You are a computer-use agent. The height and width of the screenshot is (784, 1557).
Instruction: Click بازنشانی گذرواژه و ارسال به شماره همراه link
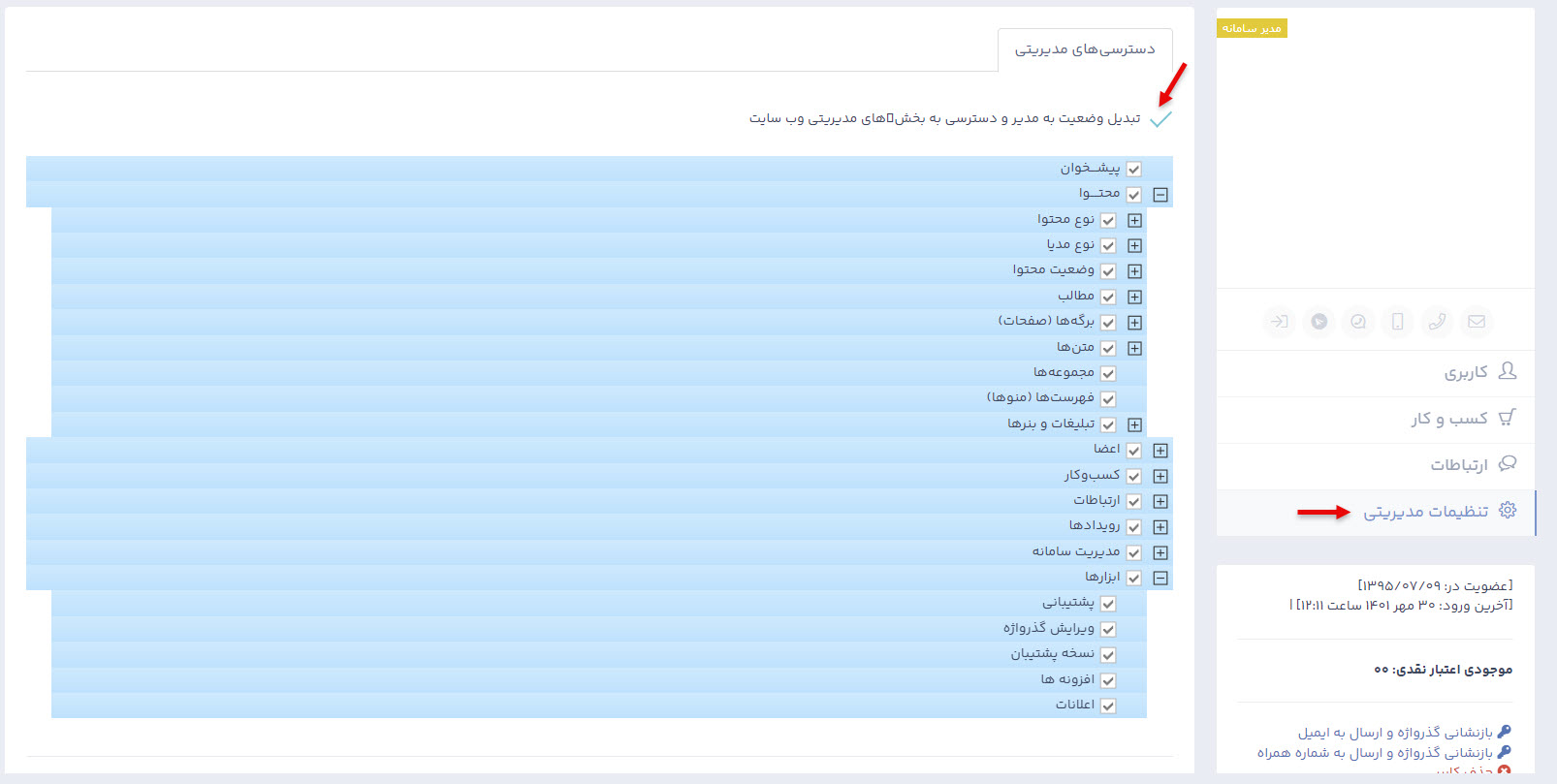[x=1375, y=753]
